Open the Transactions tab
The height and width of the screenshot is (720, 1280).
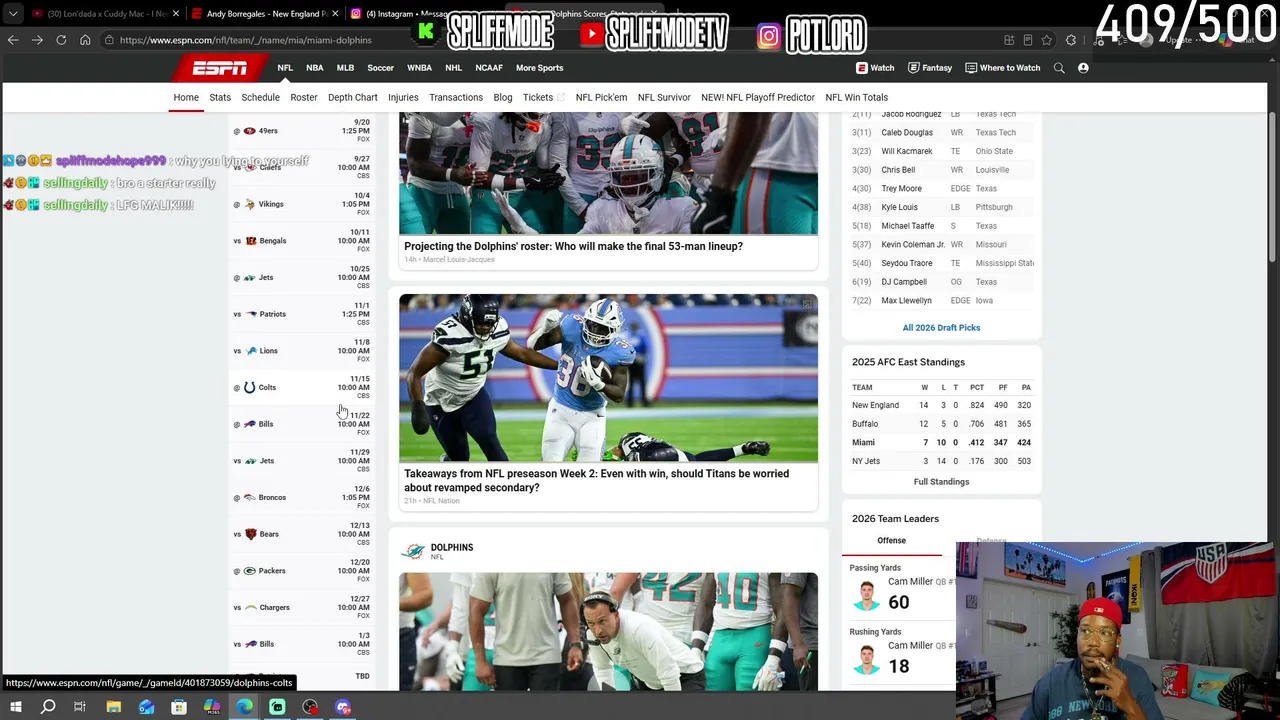point(456,97)
